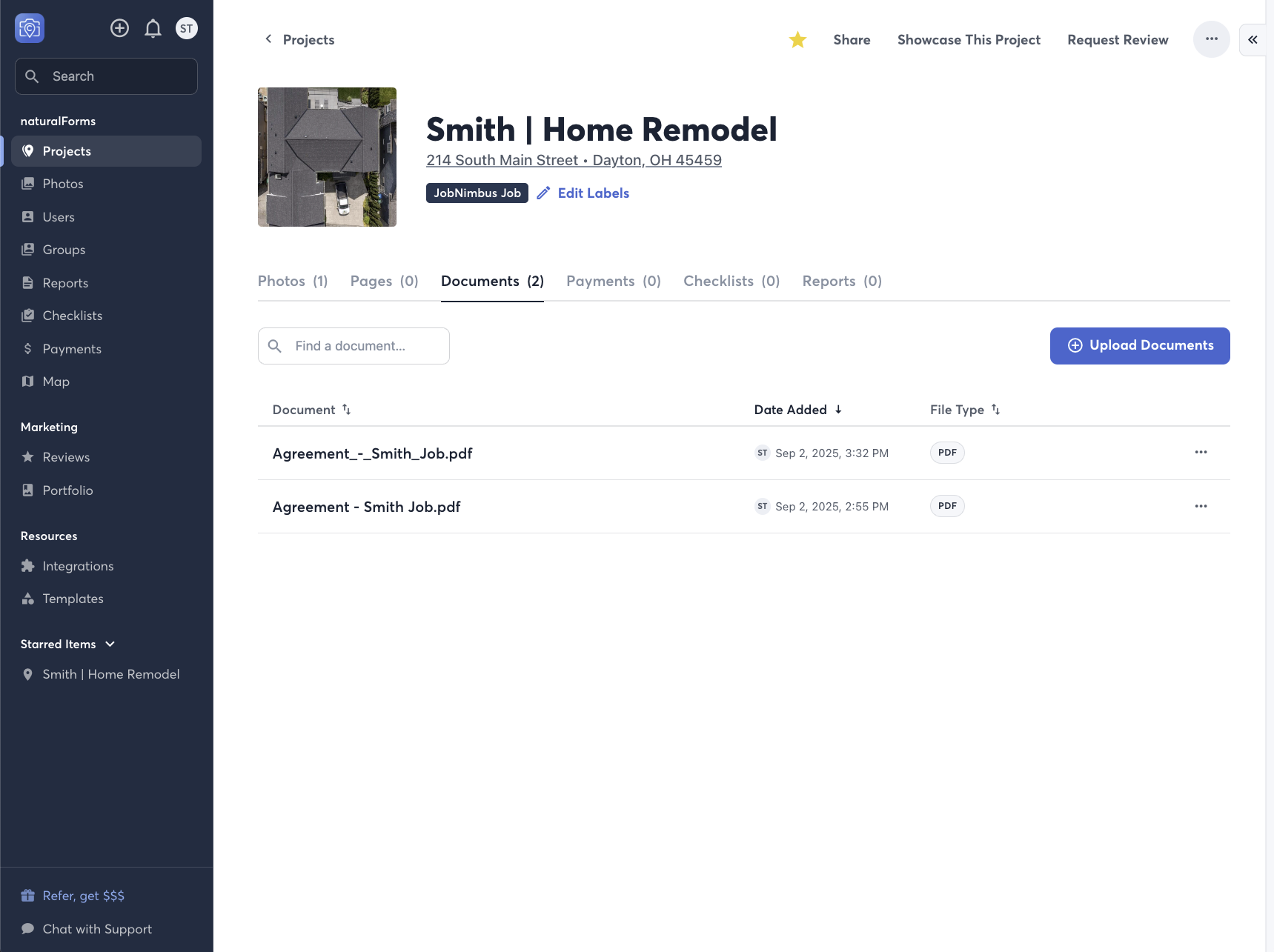Click the JobNimbus Job label

coord(477,193)
